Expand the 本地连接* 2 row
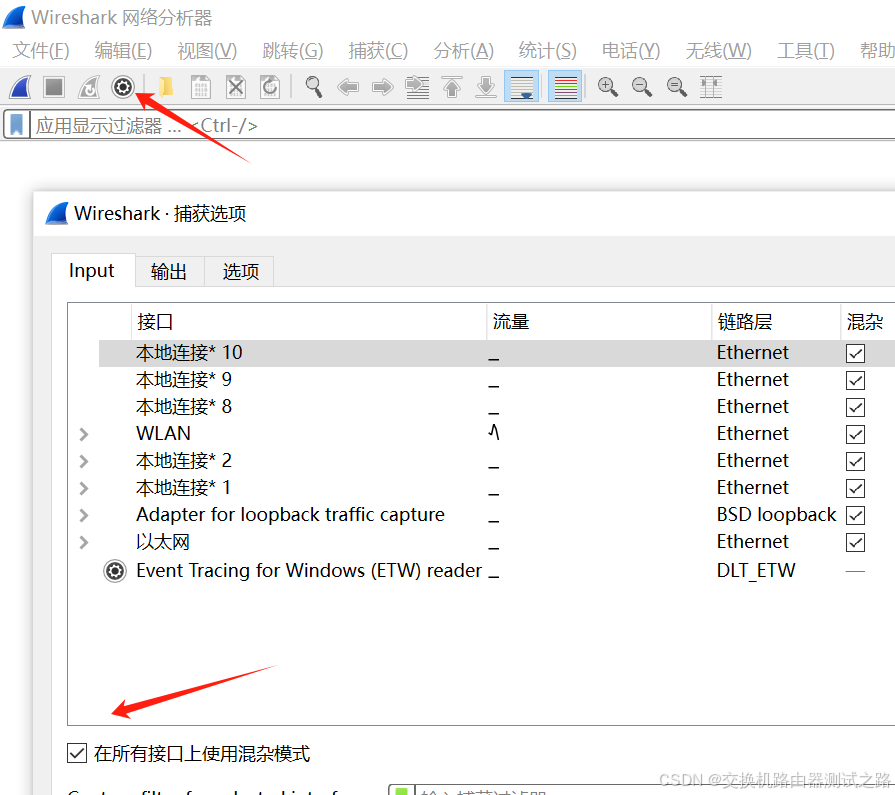Screen dimensions: 895x795 [83, 461]
